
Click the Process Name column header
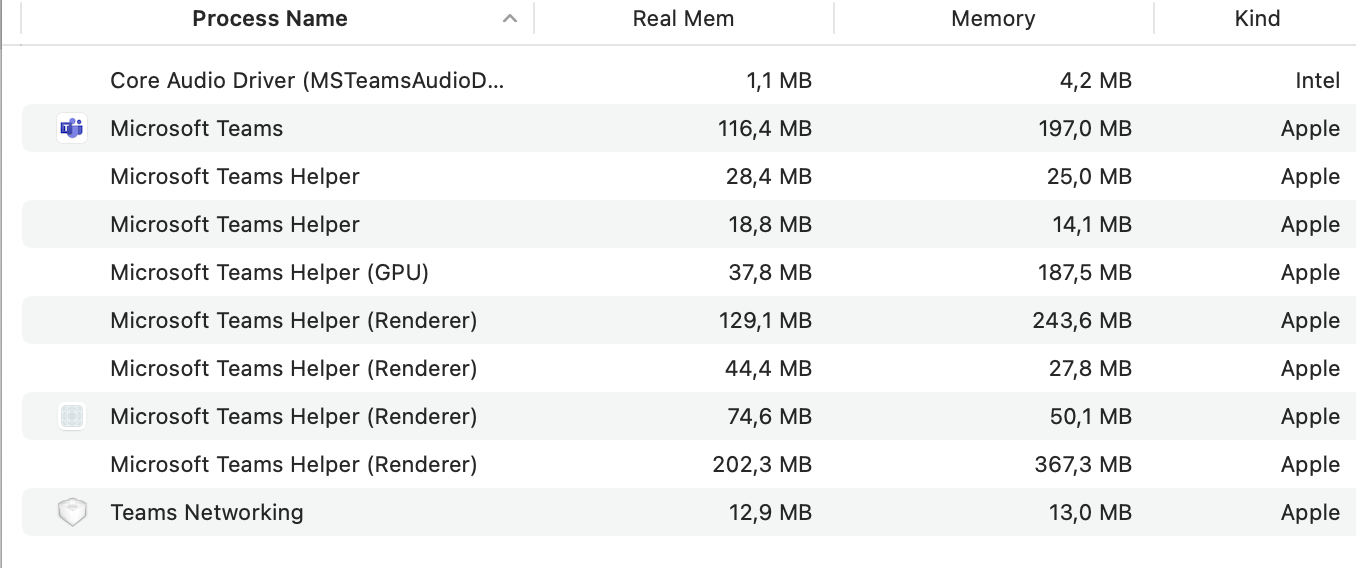pyautogui.click(x=270, y=19)
